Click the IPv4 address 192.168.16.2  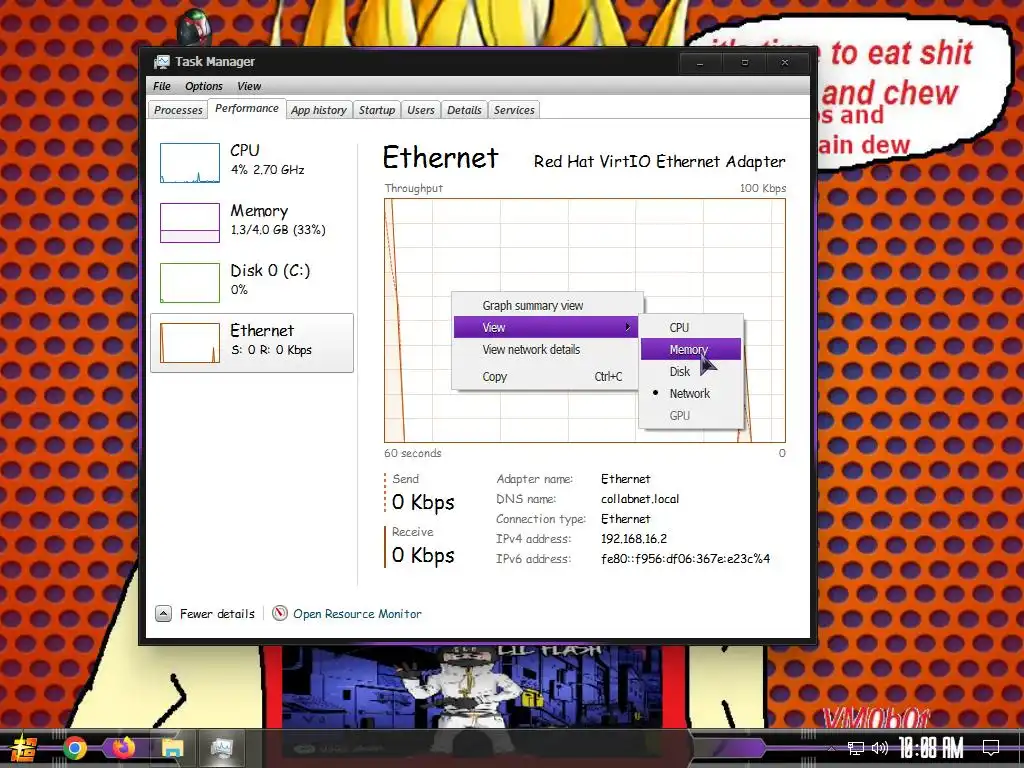point(633,539)
